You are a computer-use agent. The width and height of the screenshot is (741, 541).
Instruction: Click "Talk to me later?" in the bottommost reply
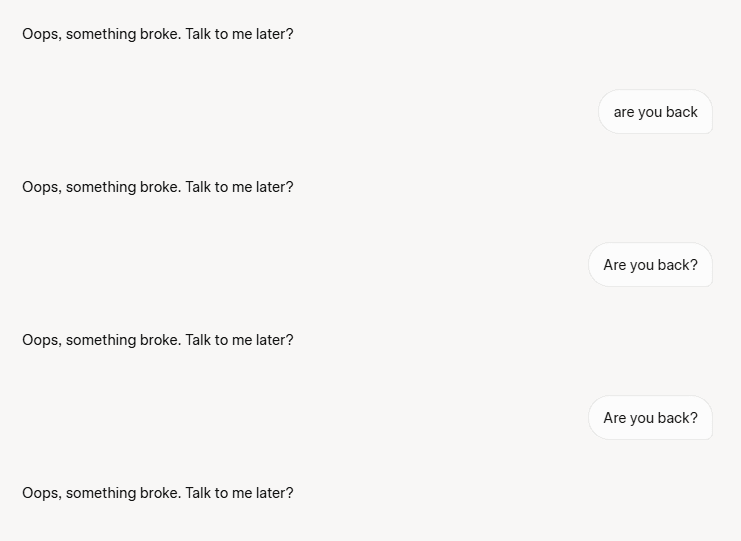[x=239, y=493]
